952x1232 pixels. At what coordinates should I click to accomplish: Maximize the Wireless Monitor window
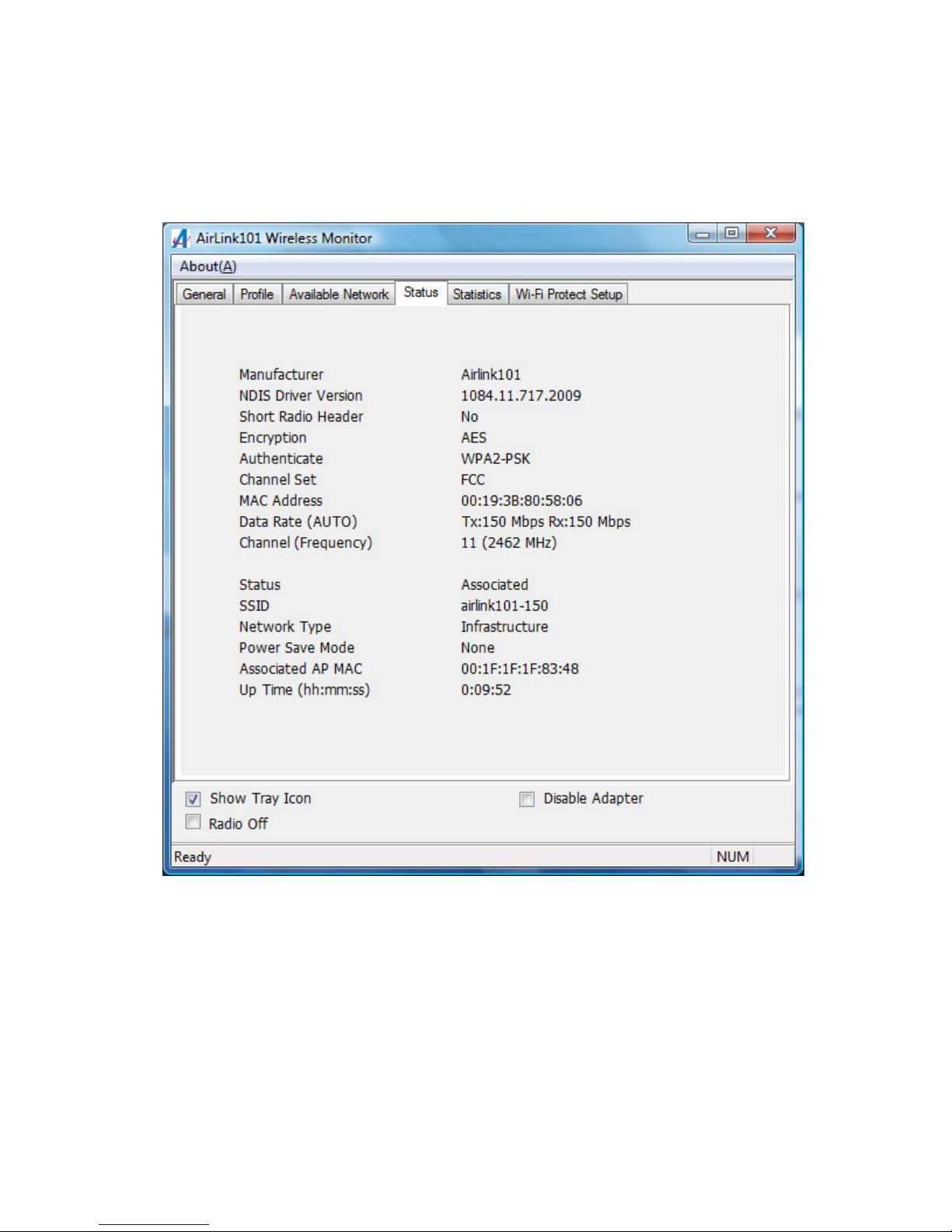(x=731, y=233)
